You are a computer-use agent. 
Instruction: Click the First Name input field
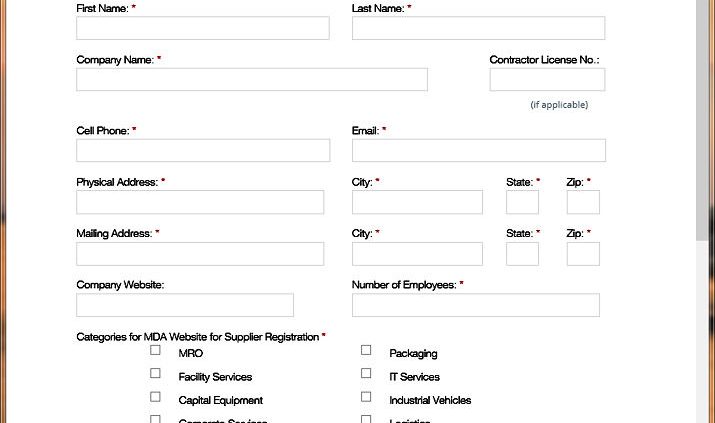point(202,28)
